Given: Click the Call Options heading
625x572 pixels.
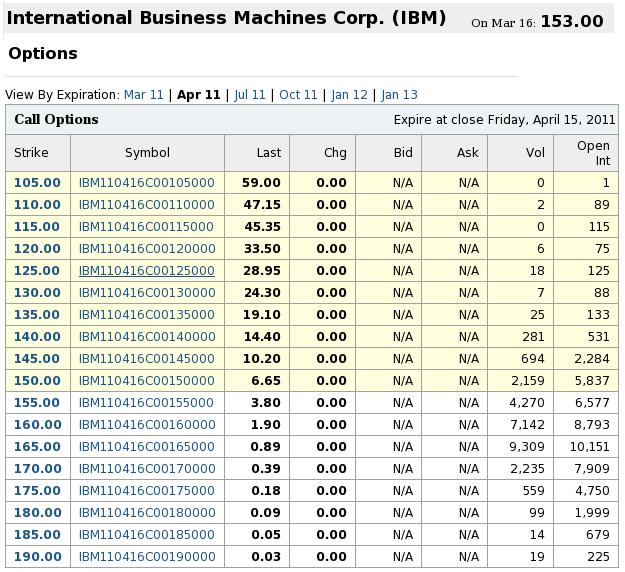Looking at the screenshot, I should click(56, 119).
